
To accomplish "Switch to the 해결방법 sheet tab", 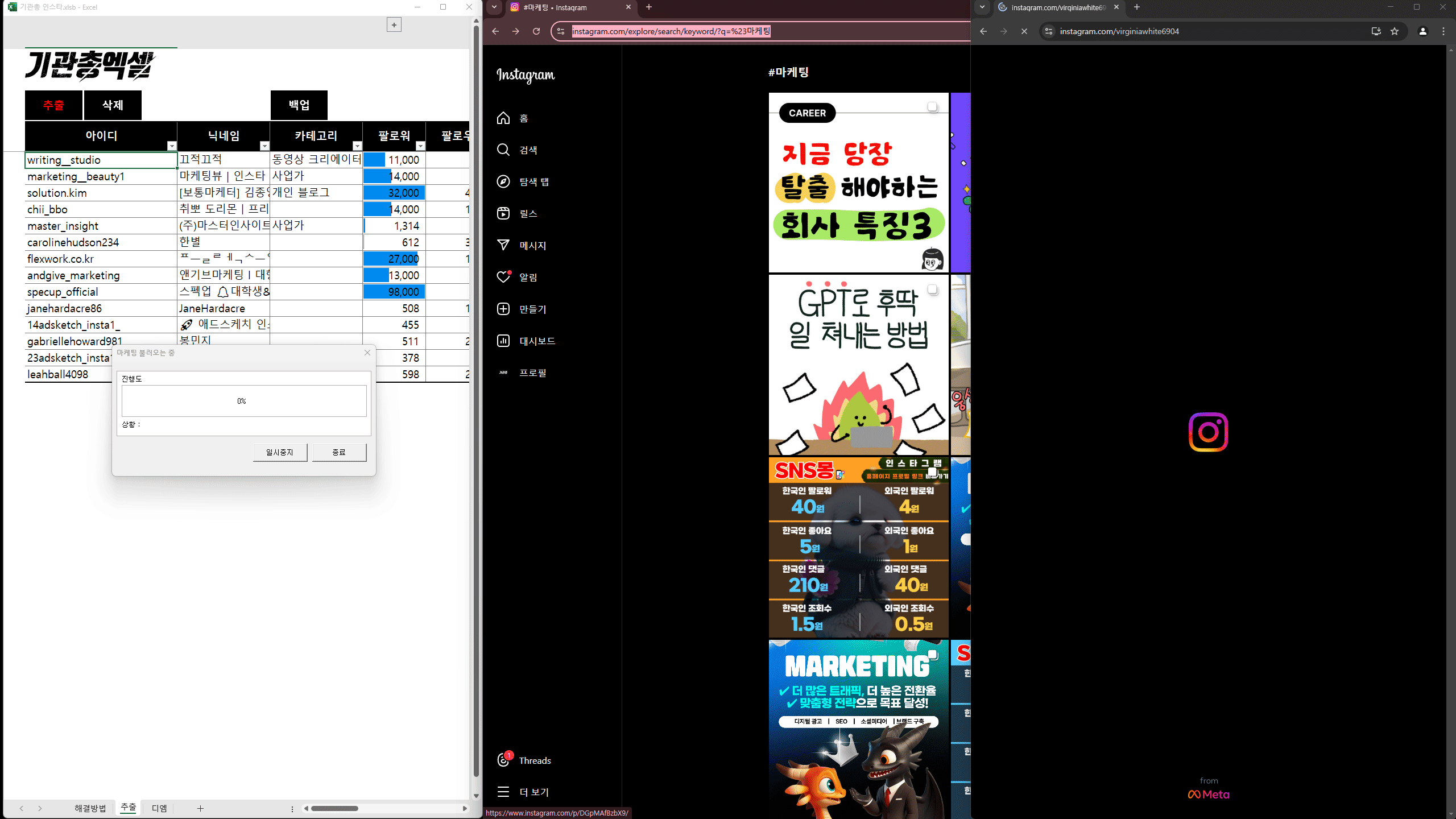I will coord(90,808).
